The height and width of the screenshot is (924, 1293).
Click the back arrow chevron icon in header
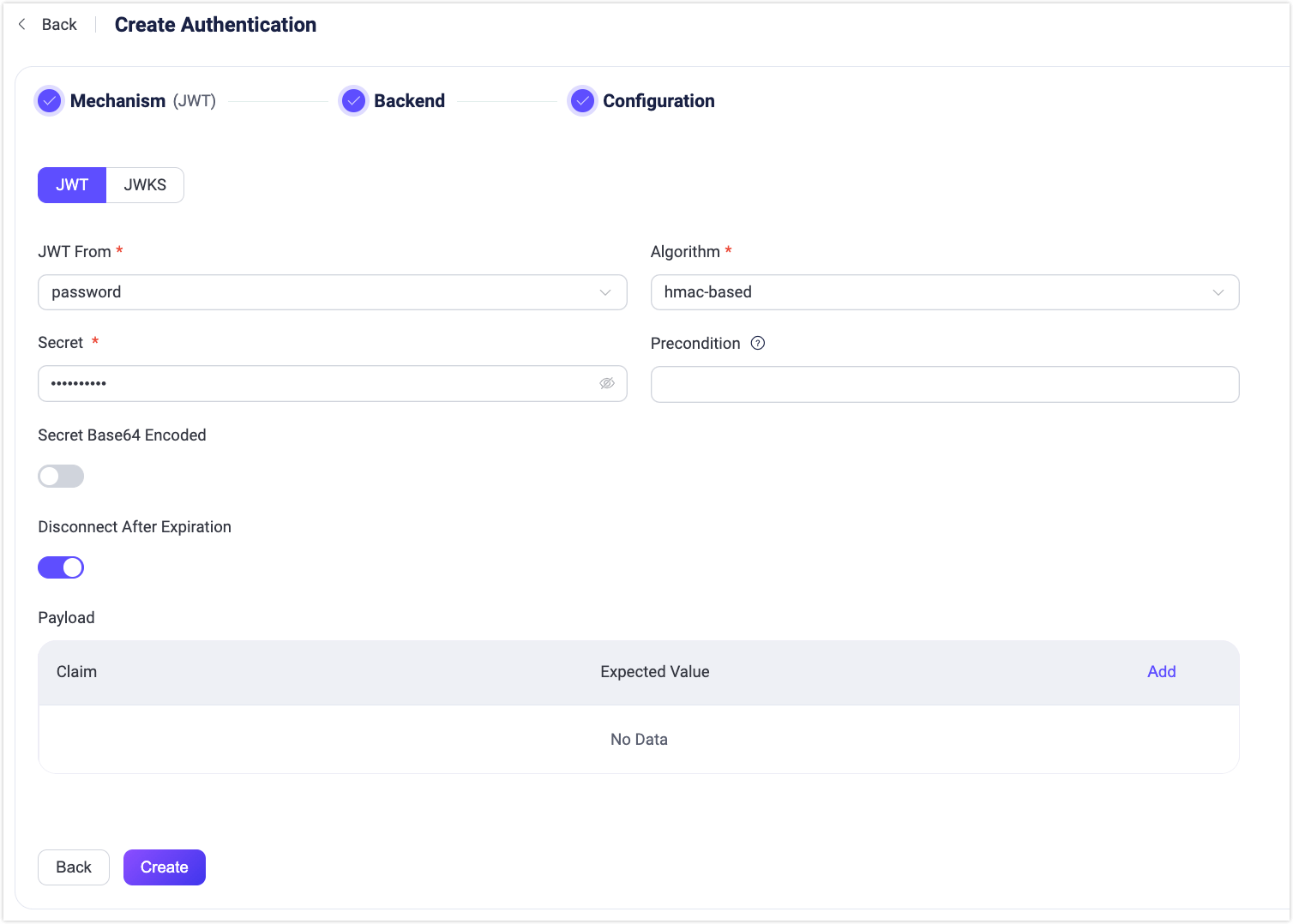point(22,25)
